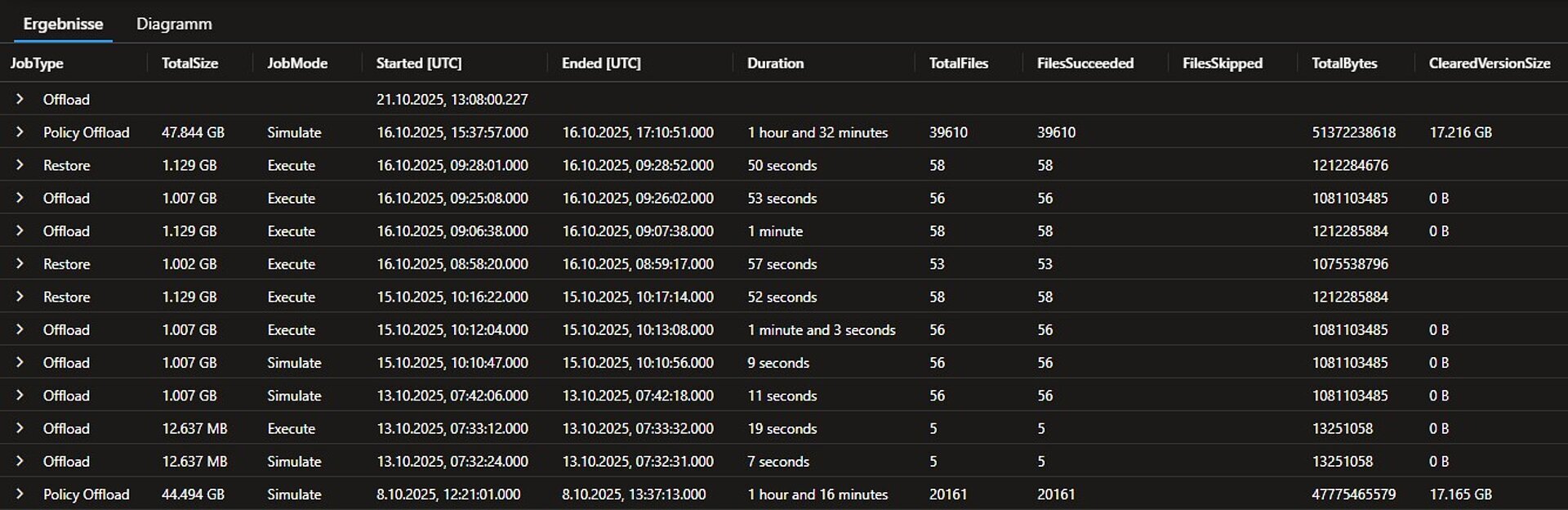Expand the Restore job dated 15.10.2025
1568x510 pixels.
point(20,297)
